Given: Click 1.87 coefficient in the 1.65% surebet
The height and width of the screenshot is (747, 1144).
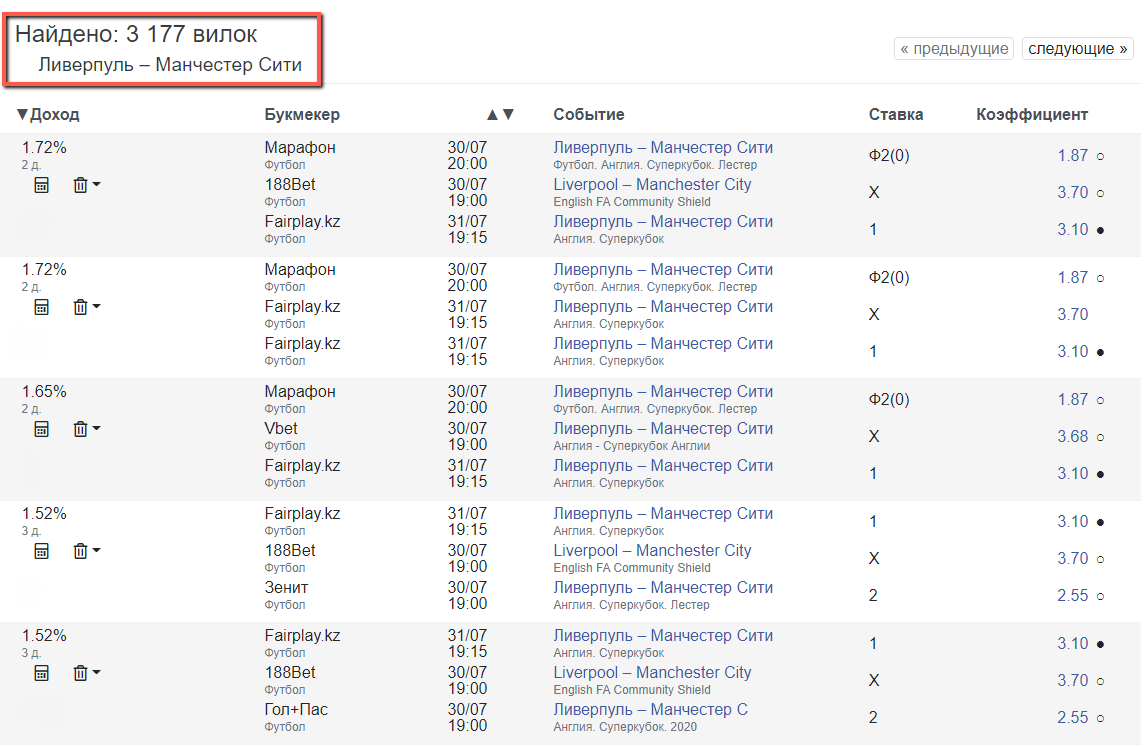Looking at the screenshot, I should click(1072, 400).
